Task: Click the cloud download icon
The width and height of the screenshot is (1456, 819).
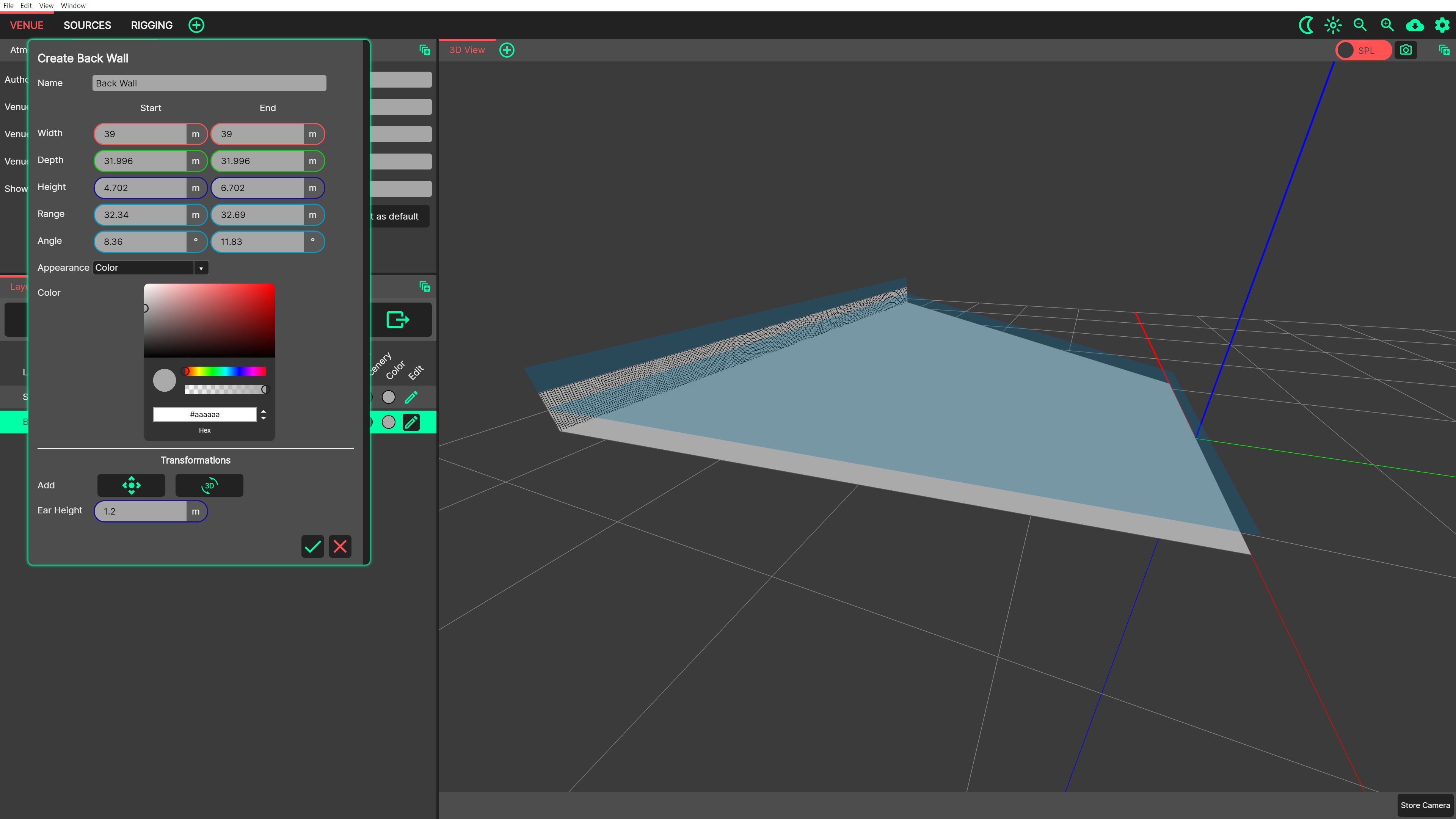Action: pyautogui.click(x=1415, y=25)
